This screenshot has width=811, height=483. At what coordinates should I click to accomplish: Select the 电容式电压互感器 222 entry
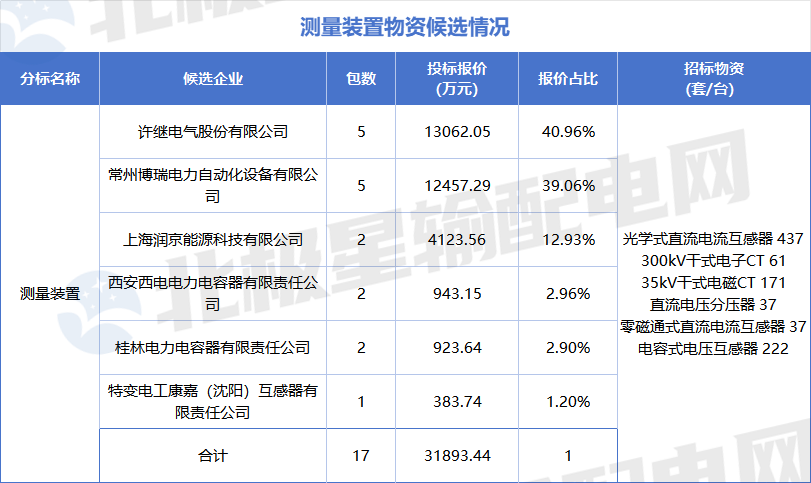tap(713, 349)
